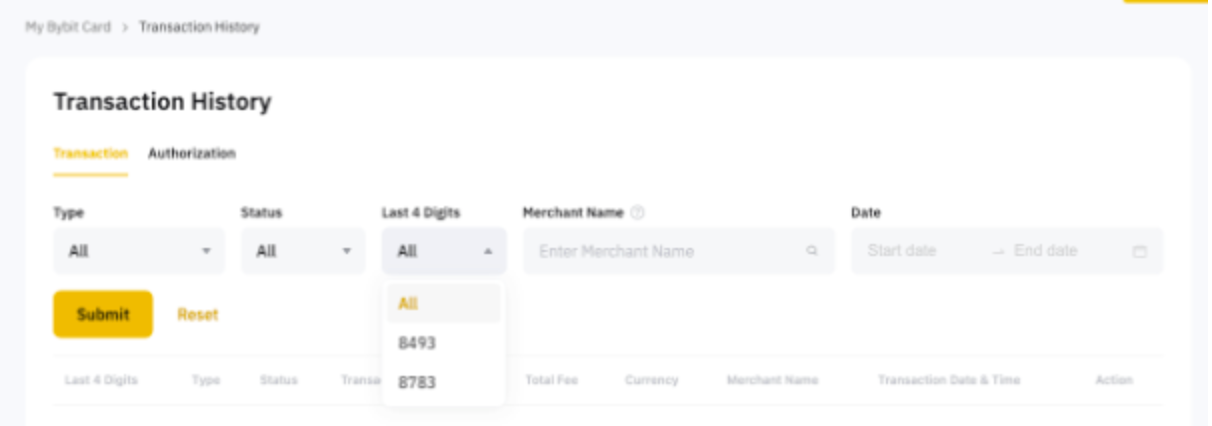Choose card ending in 8493
1212x426 pixels.
pyautogui.click(x=442, y=343)
